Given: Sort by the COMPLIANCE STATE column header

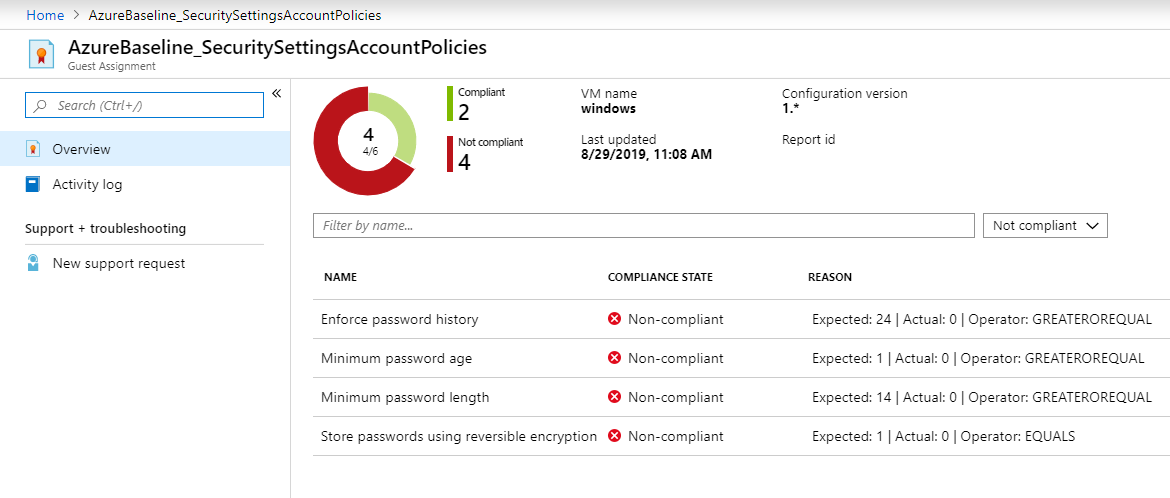Looking at the screenshot, I should pyautogui.click(x=660, y=277).
